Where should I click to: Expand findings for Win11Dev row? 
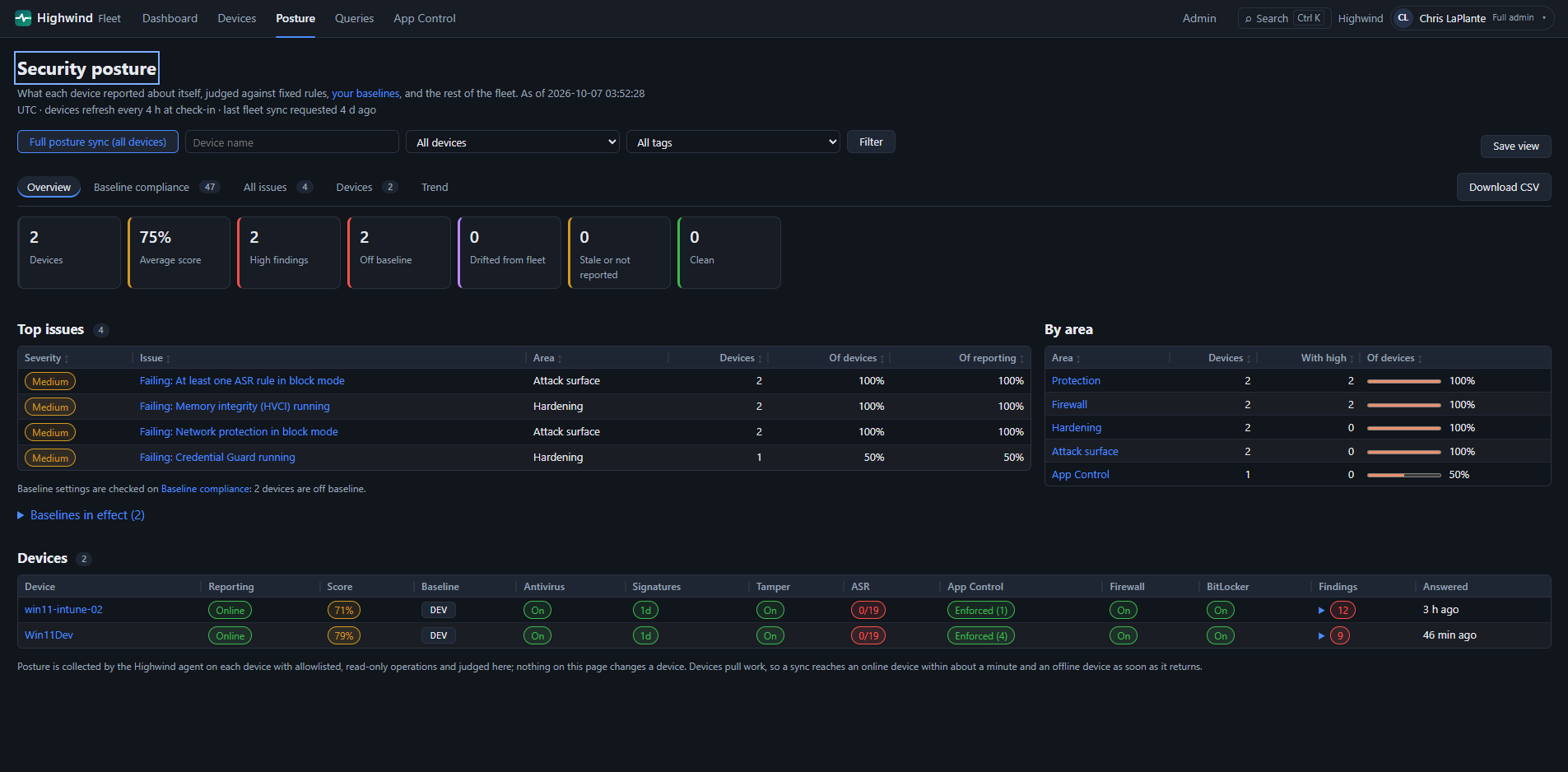coord(1321,636)
